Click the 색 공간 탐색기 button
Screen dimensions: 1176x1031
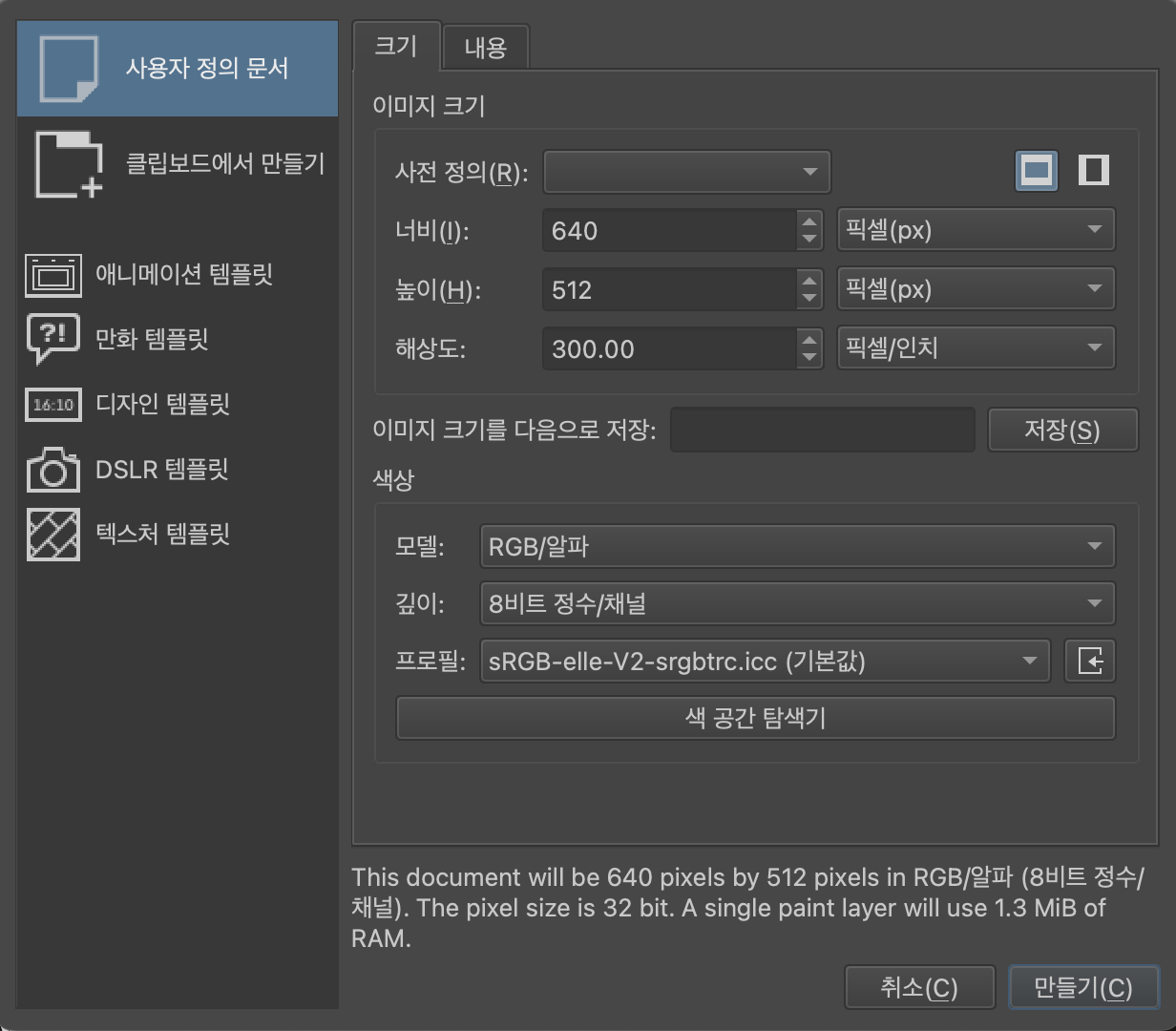pyautogui.click(x=755, y=718)
